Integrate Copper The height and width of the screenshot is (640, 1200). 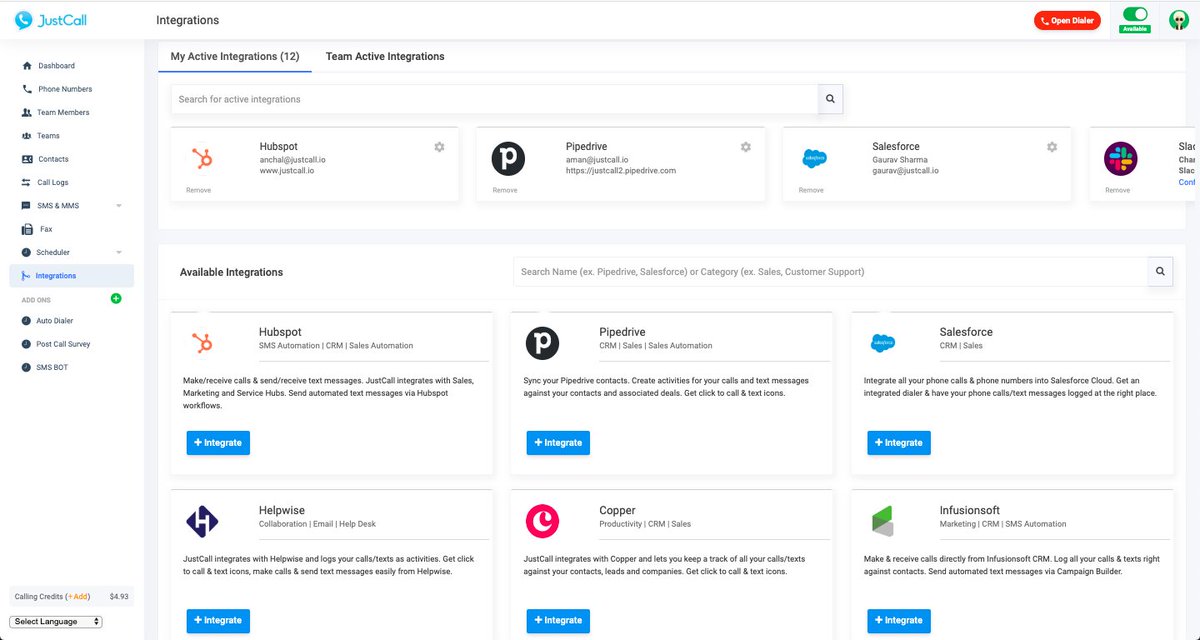click(558, 620)
